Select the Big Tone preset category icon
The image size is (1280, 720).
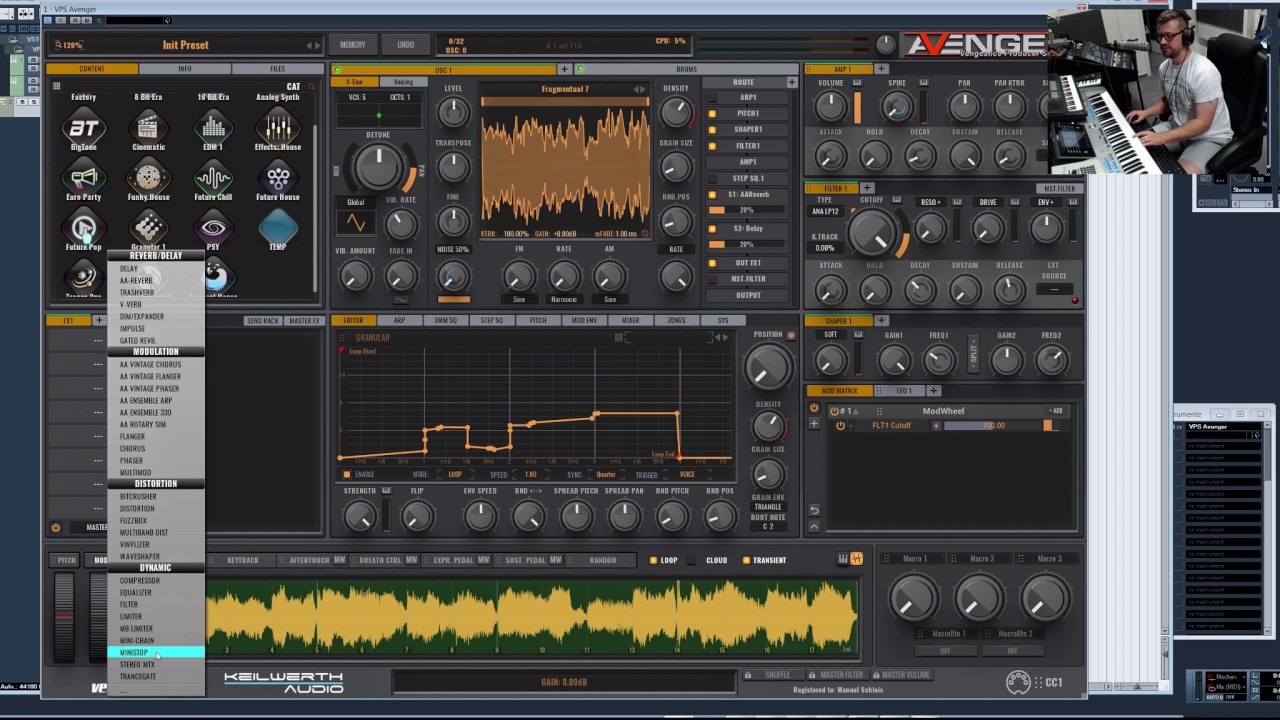pos(84,128)
